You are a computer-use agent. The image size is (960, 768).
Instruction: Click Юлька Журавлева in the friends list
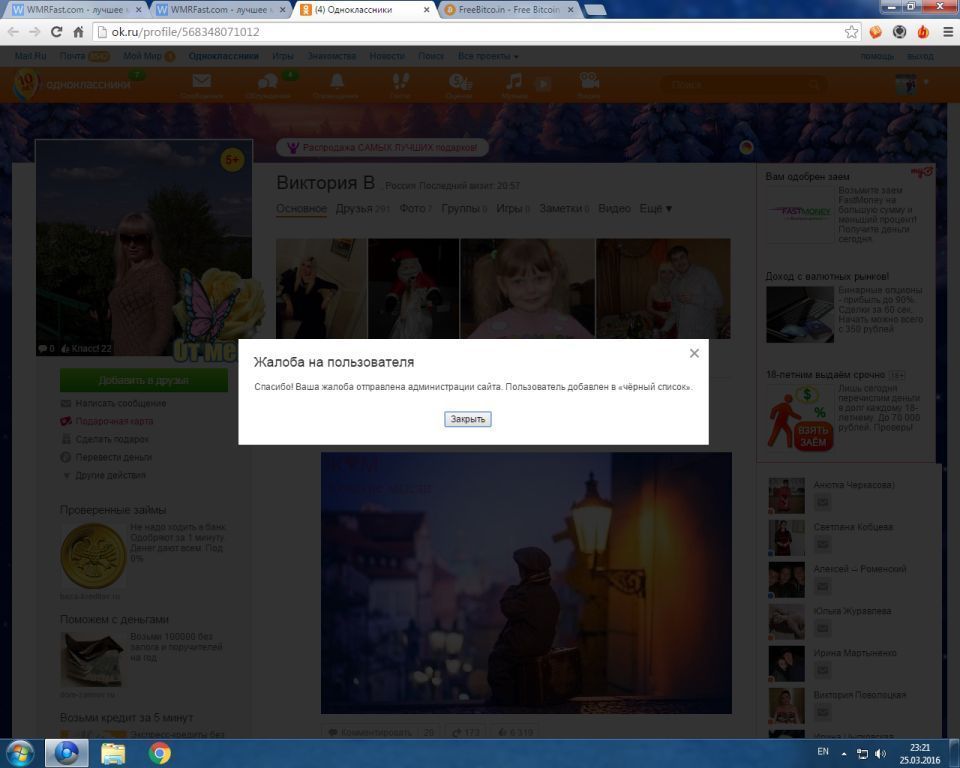click(852, 611)
